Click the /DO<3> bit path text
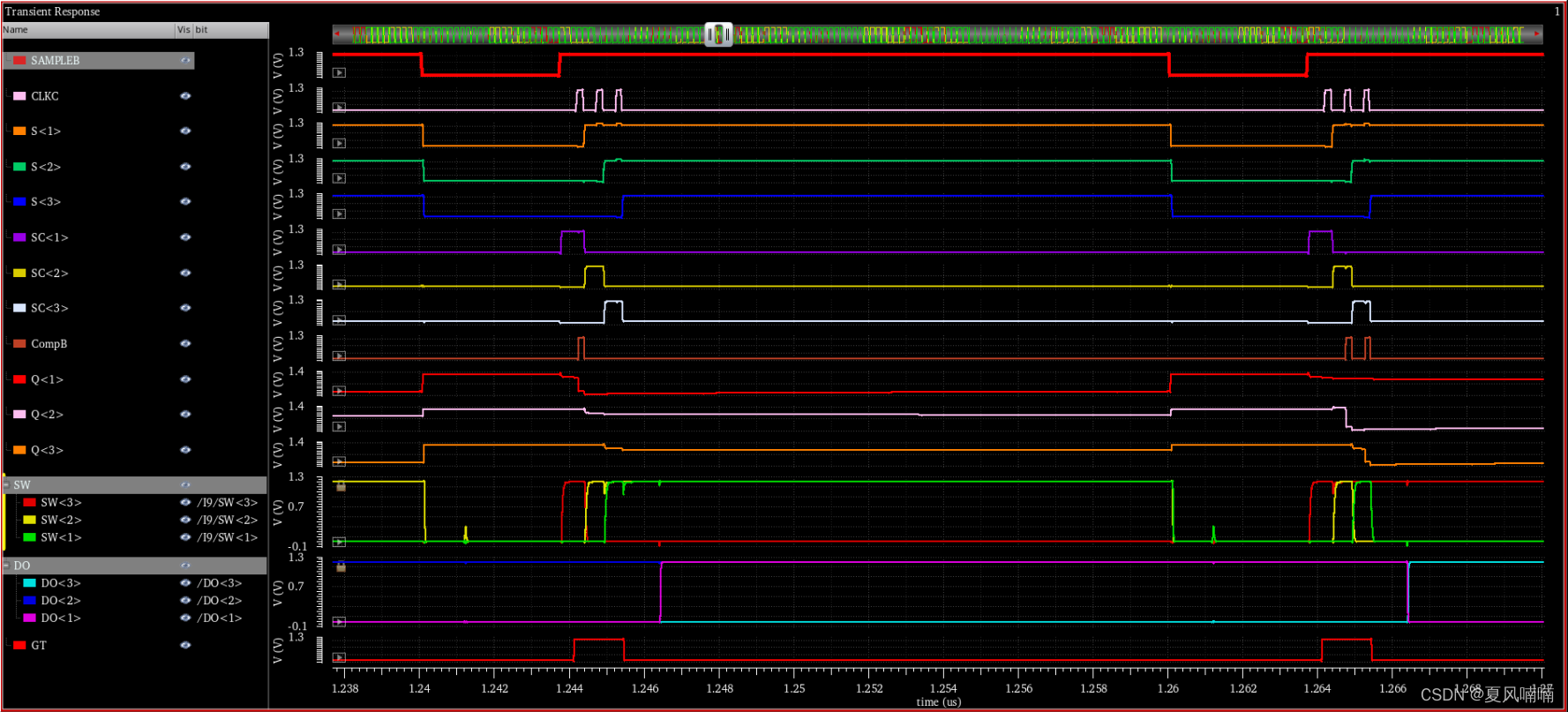Viewport: 1568px width, 712px height. point(220,582)
